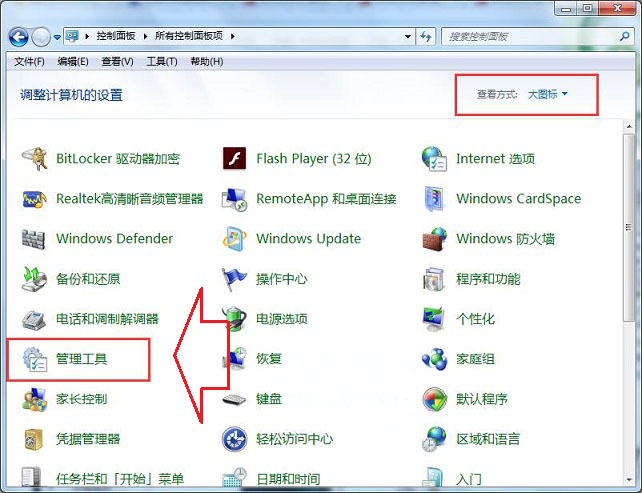Open the 键盘 keyboard icon
642x493 pixels.
[x=234, y=399]
